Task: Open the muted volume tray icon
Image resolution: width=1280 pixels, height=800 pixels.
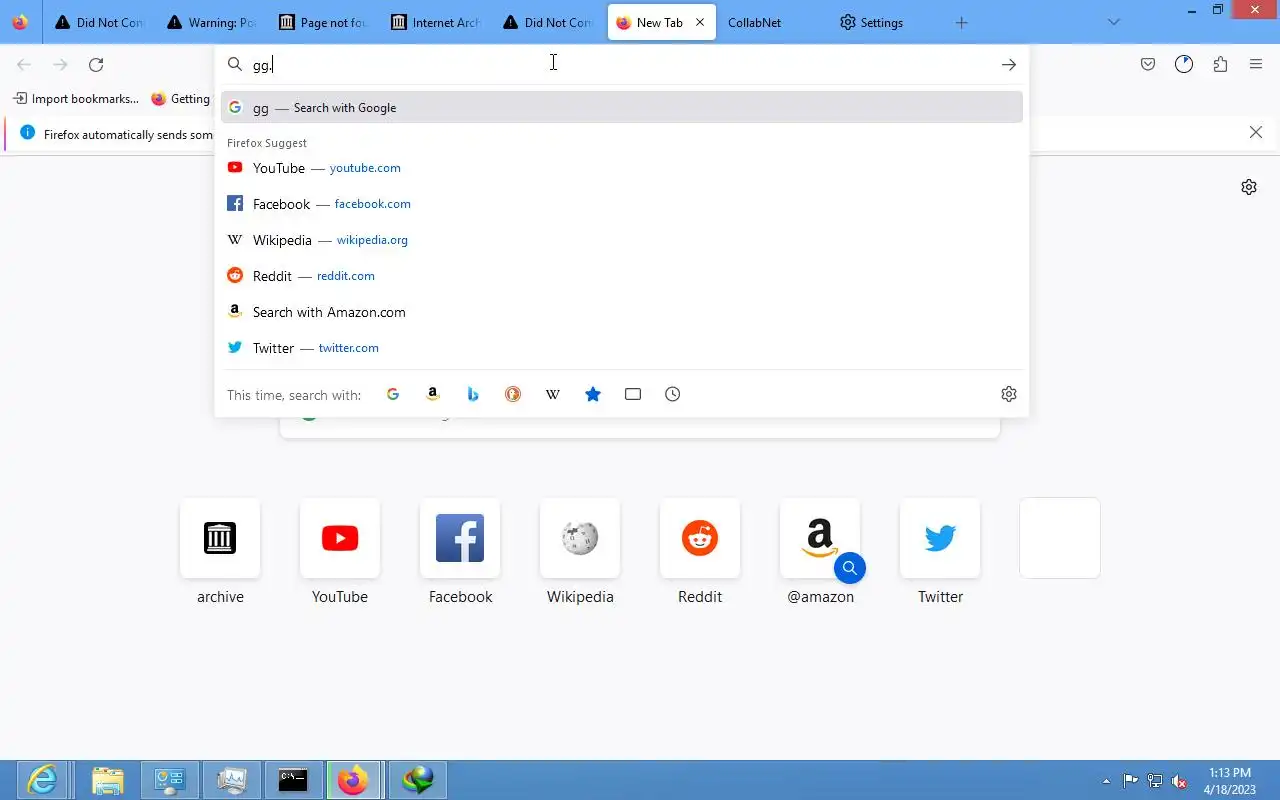Action: [x=1180, y=781]
